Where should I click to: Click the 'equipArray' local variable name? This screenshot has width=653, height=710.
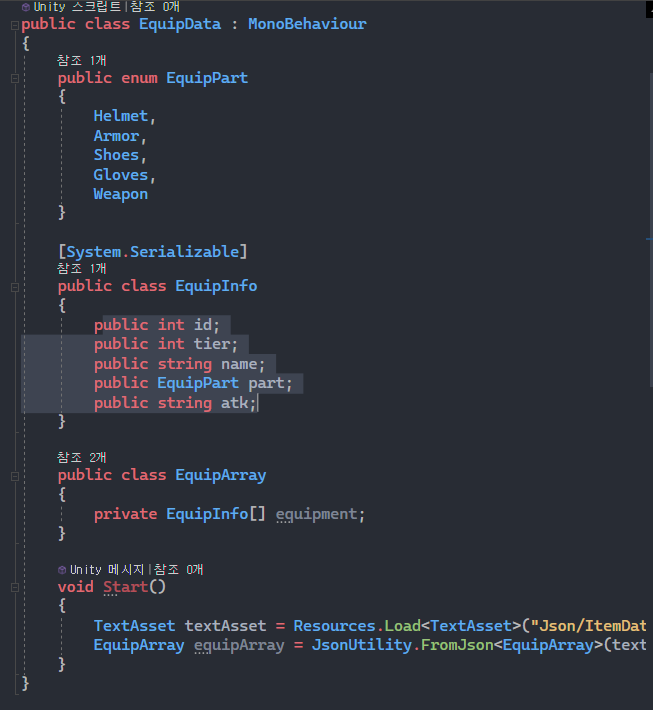(x=239, y=645)
